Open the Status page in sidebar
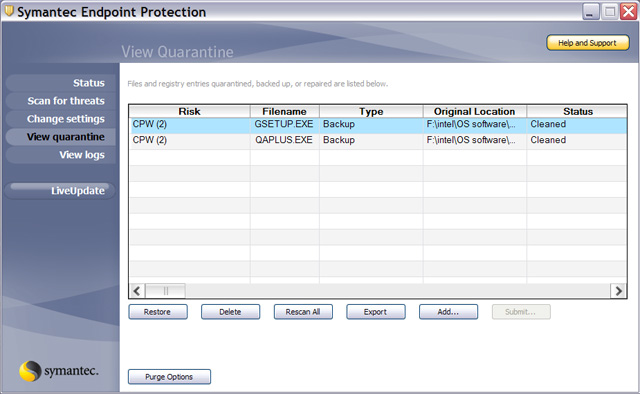The image size is (640, 394). click(61, 83)
